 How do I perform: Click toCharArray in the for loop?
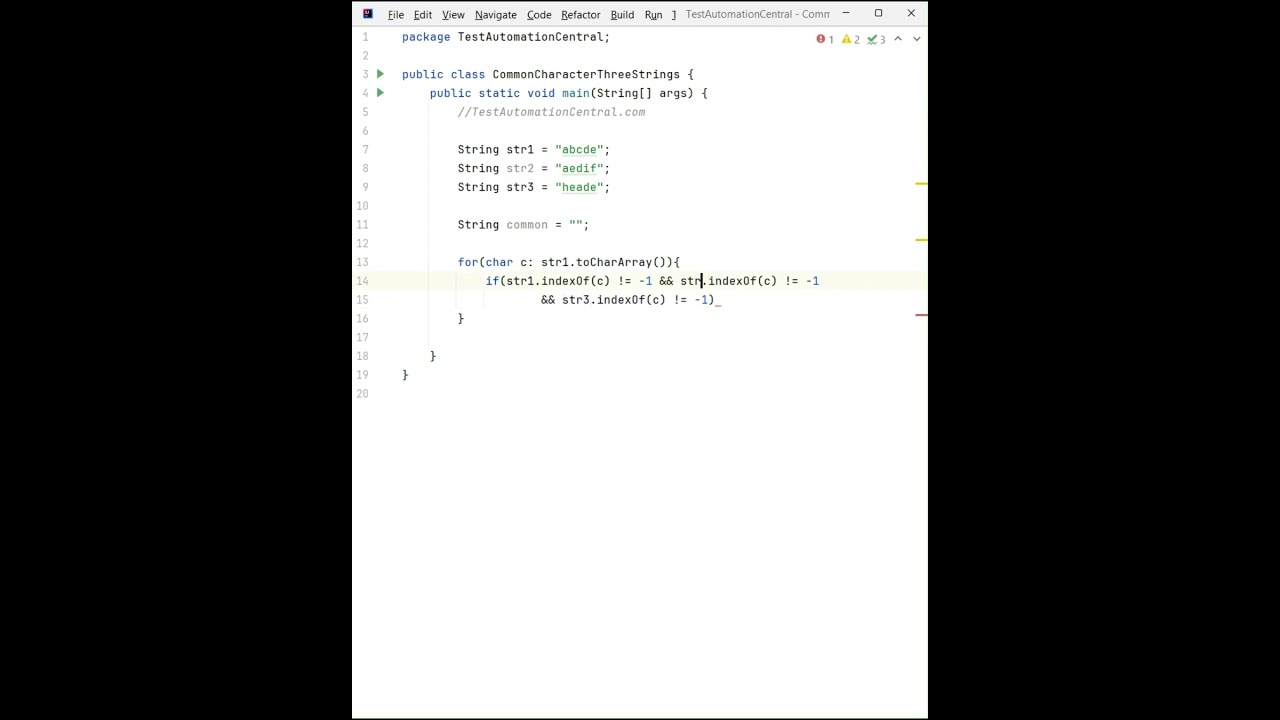[613, 263]
